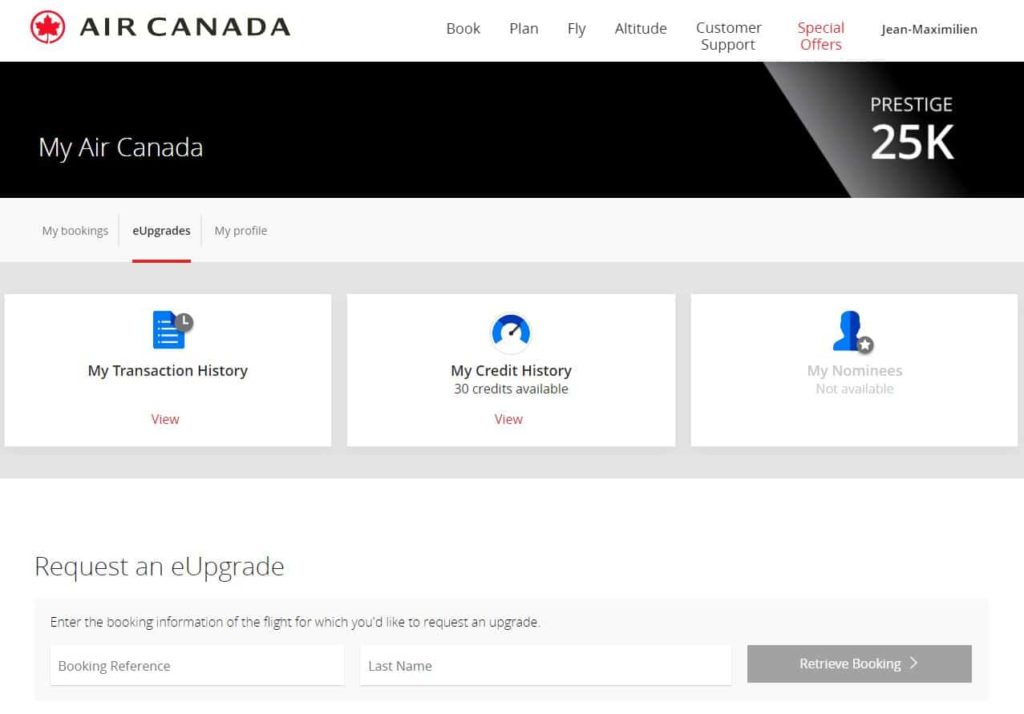The height and width of the screenshot is (714, 1024).
Task: Open the Plan menu
Action: 524,28
